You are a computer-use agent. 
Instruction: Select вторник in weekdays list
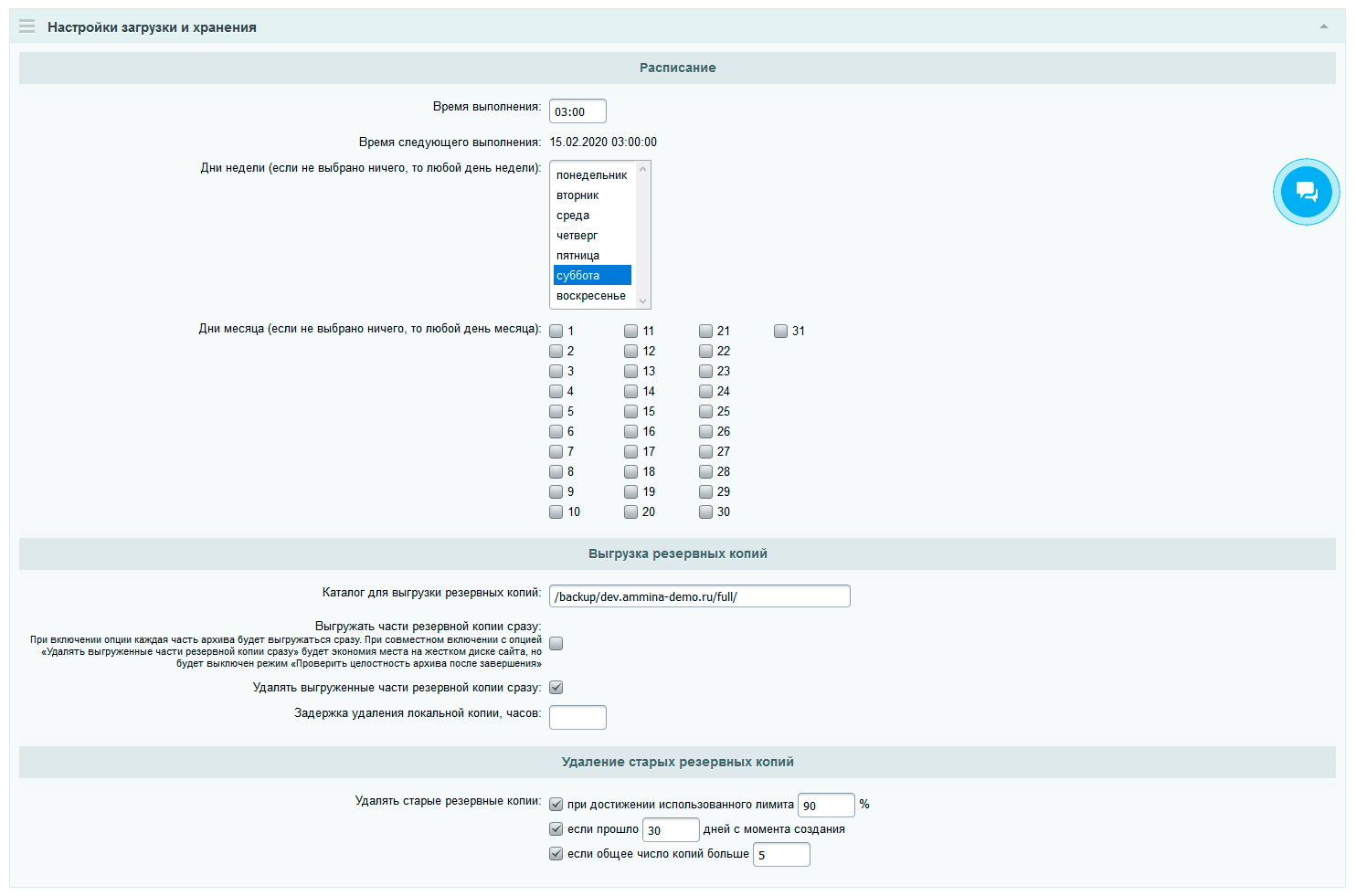pyautogui.click(x=592, y=195)
